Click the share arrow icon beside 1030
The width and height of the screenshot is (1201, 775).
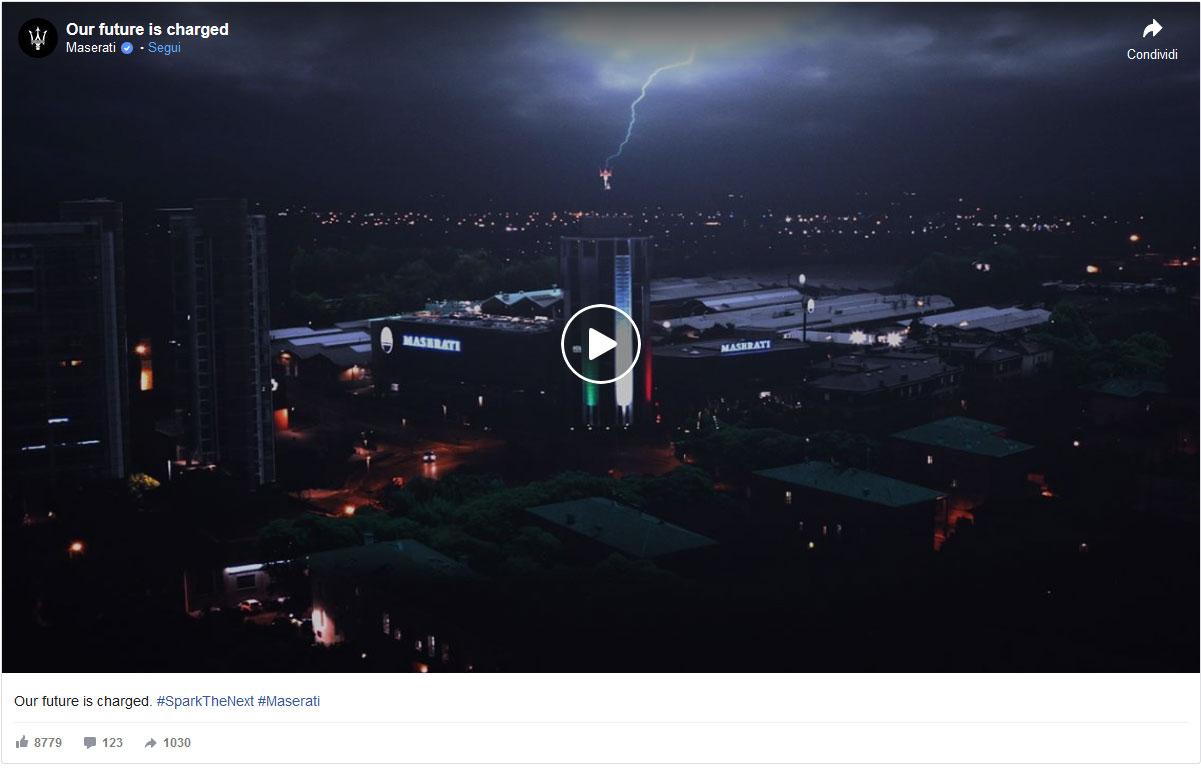(150, 743)
